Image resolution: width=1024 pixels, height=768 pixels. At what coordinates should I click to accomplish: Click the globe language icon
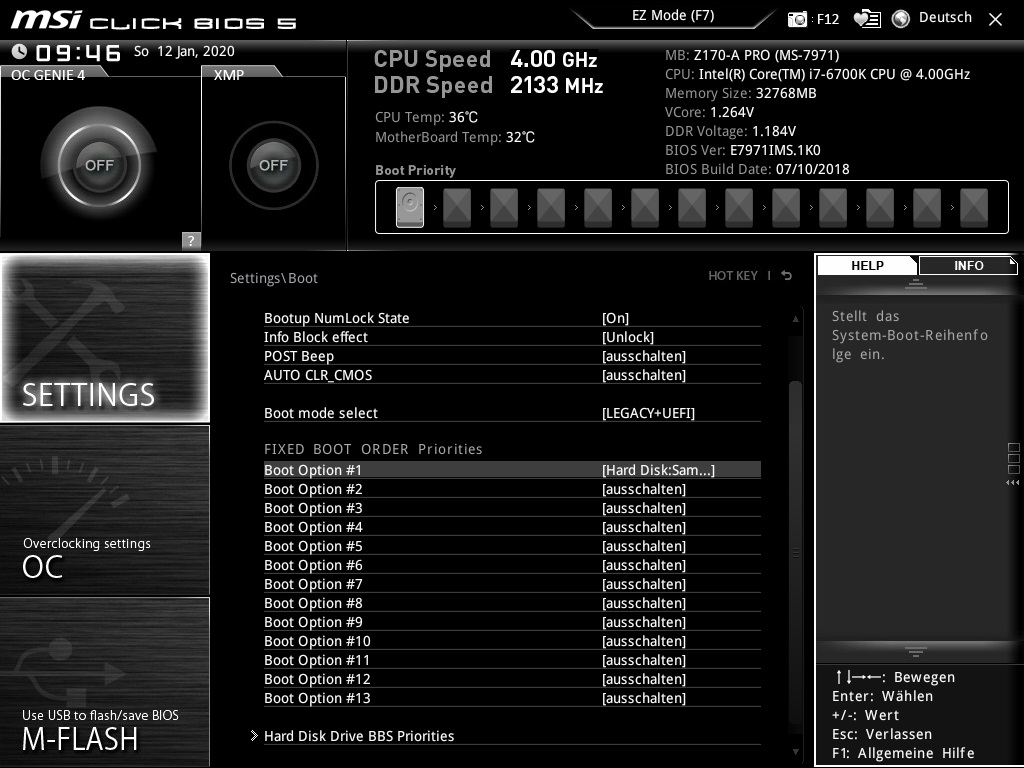tap(901, 19)
